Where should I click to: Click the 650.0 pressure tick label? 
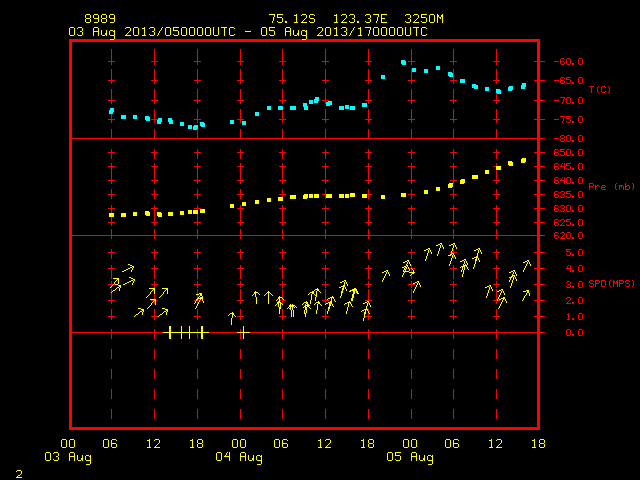click(568, 153)
